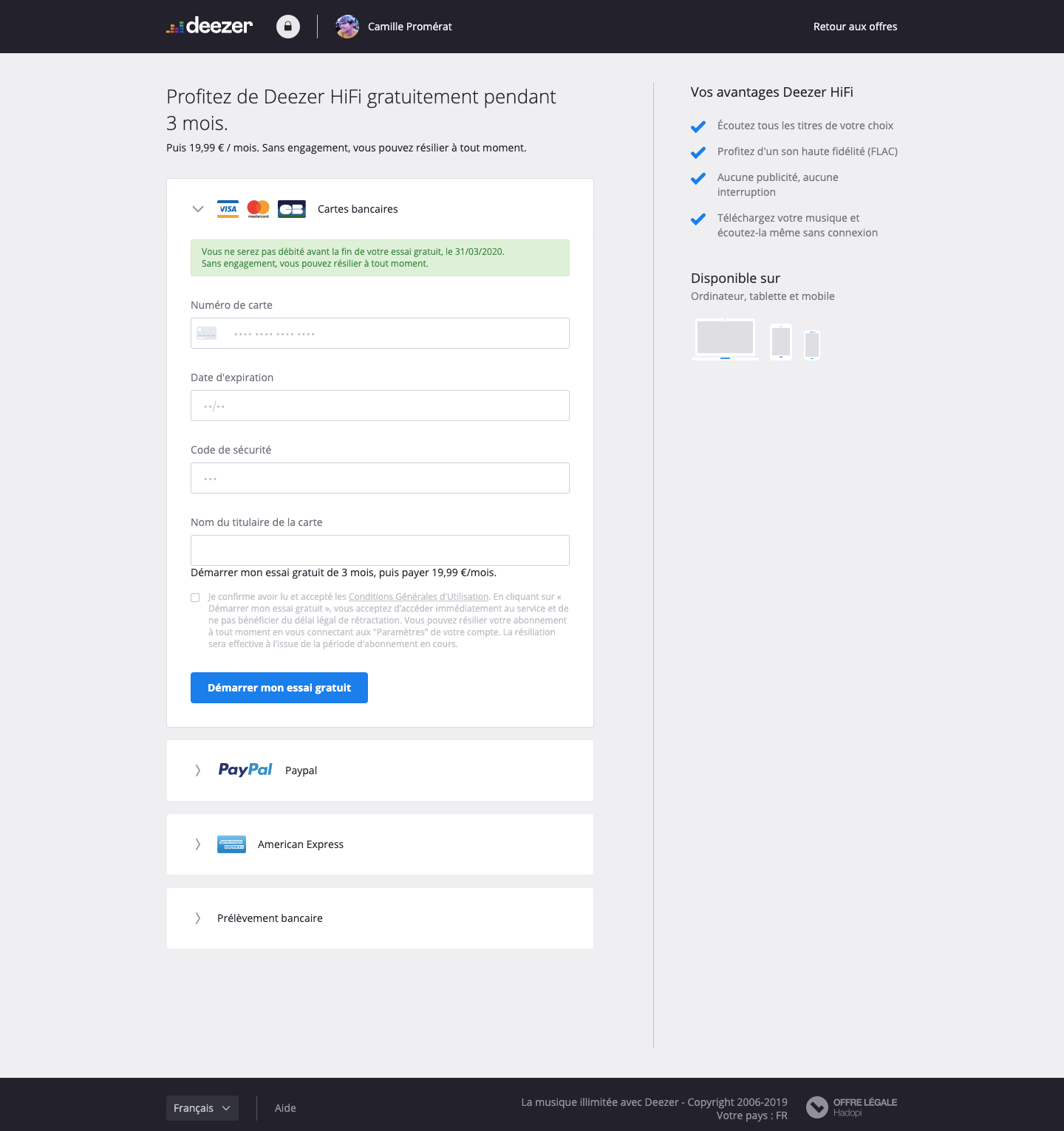Click the Visa card logo
This screenshot has height=1131, width=1064.
coord(228,209)
